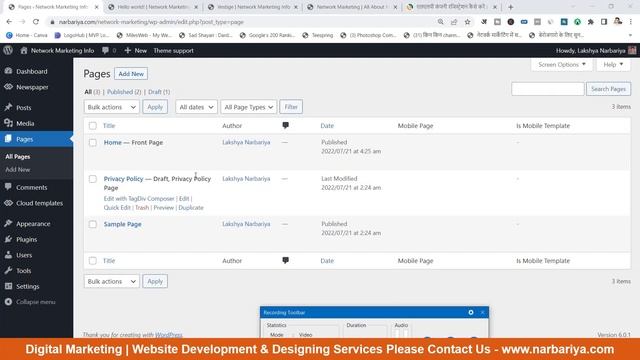This screenshot has height=360, width=640.
Task: Click the Settings icon in sidebar
Action: coord(8,286)
